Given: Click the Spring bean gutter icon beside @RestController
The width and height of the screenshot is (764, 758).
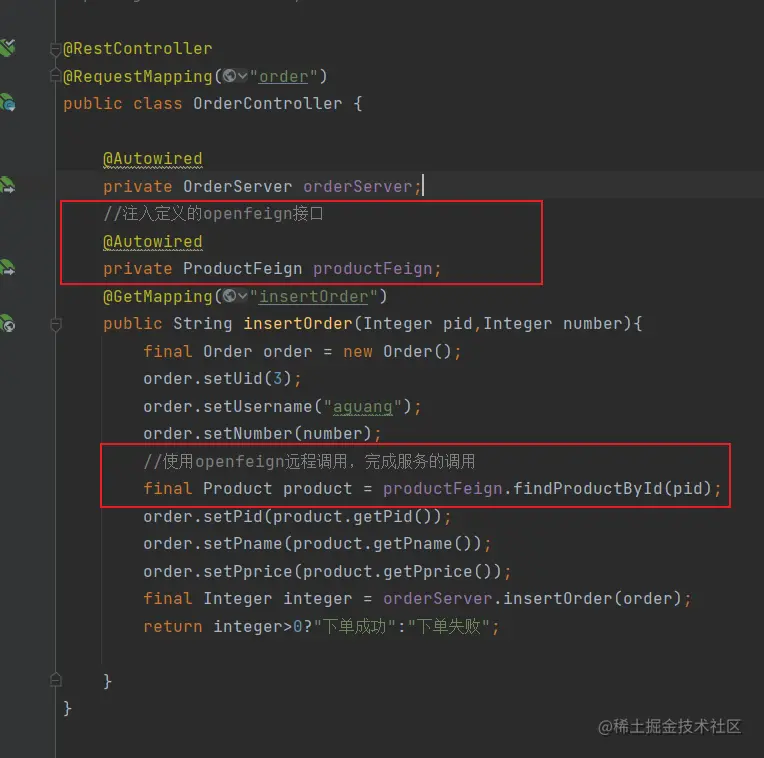Looking at the screenshot, I should click(8, 48).
